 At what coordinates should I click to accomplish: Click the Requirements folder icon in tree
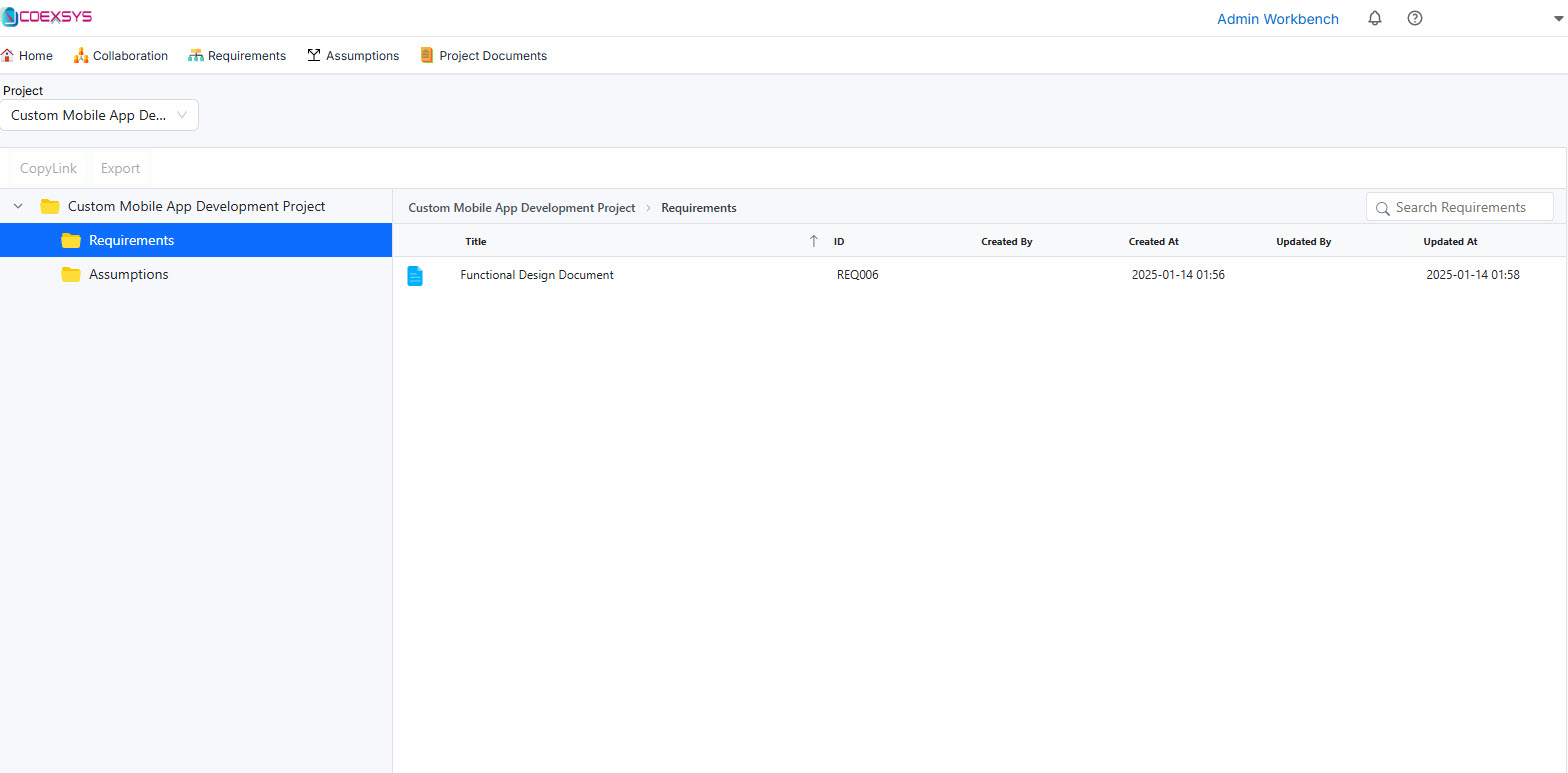pyautogui.click(x=71, y=240)
